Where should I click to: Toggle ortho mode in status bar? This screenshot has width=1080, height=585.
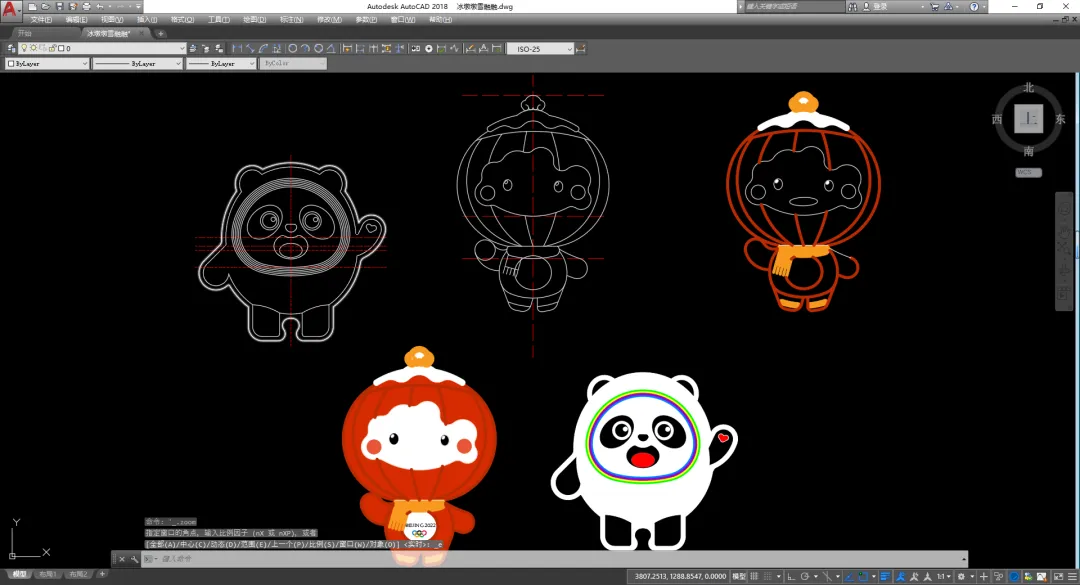click(x=791, y=576)
